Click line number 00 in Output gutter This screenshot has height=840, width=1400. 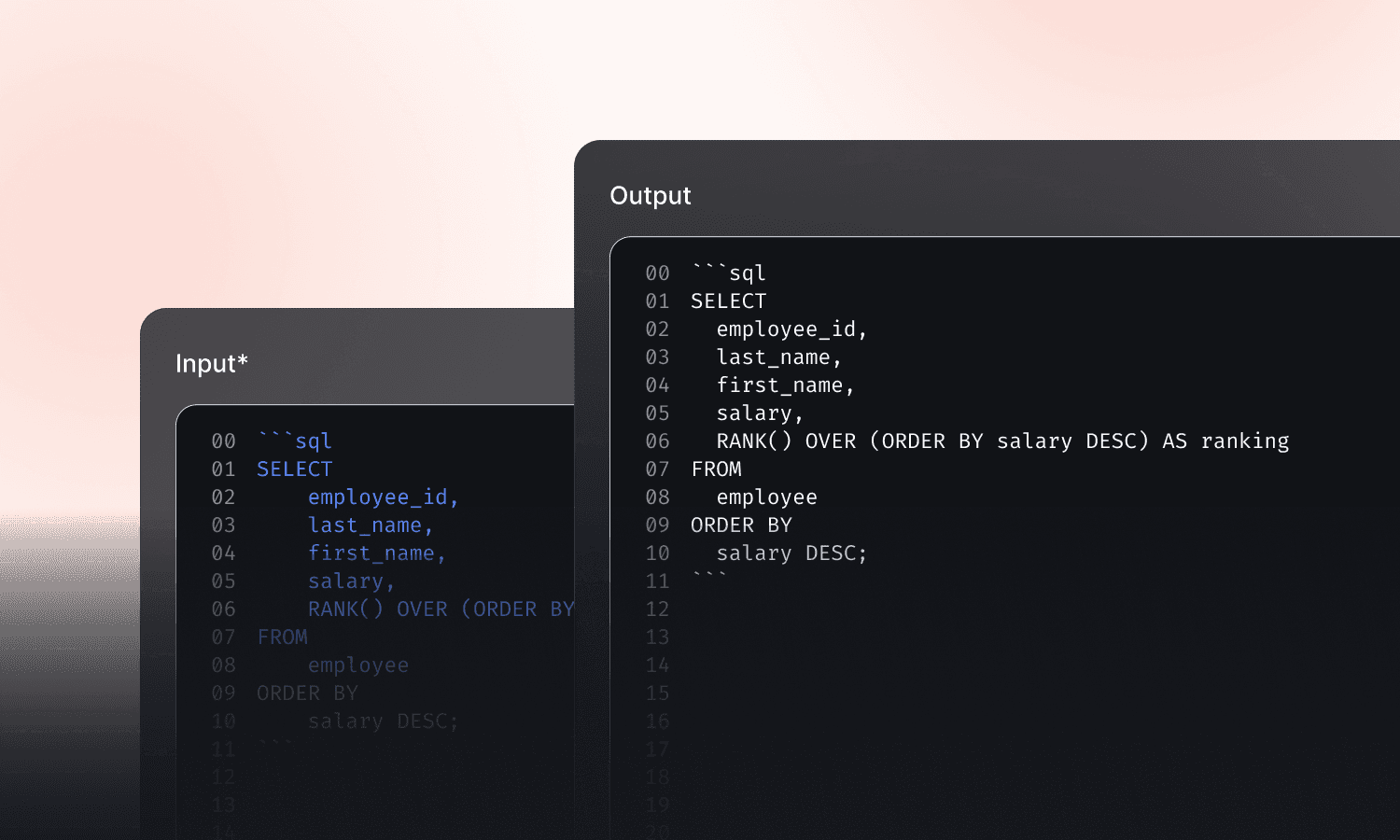click(x=657, y=273)
